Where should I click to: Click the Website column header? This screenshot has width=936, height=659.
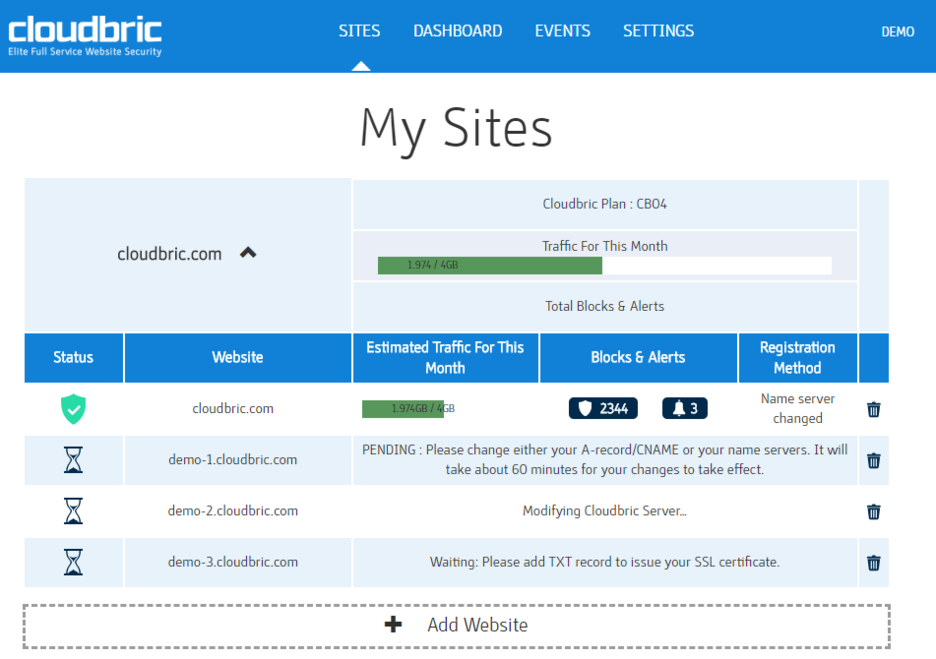coord(238,358)
